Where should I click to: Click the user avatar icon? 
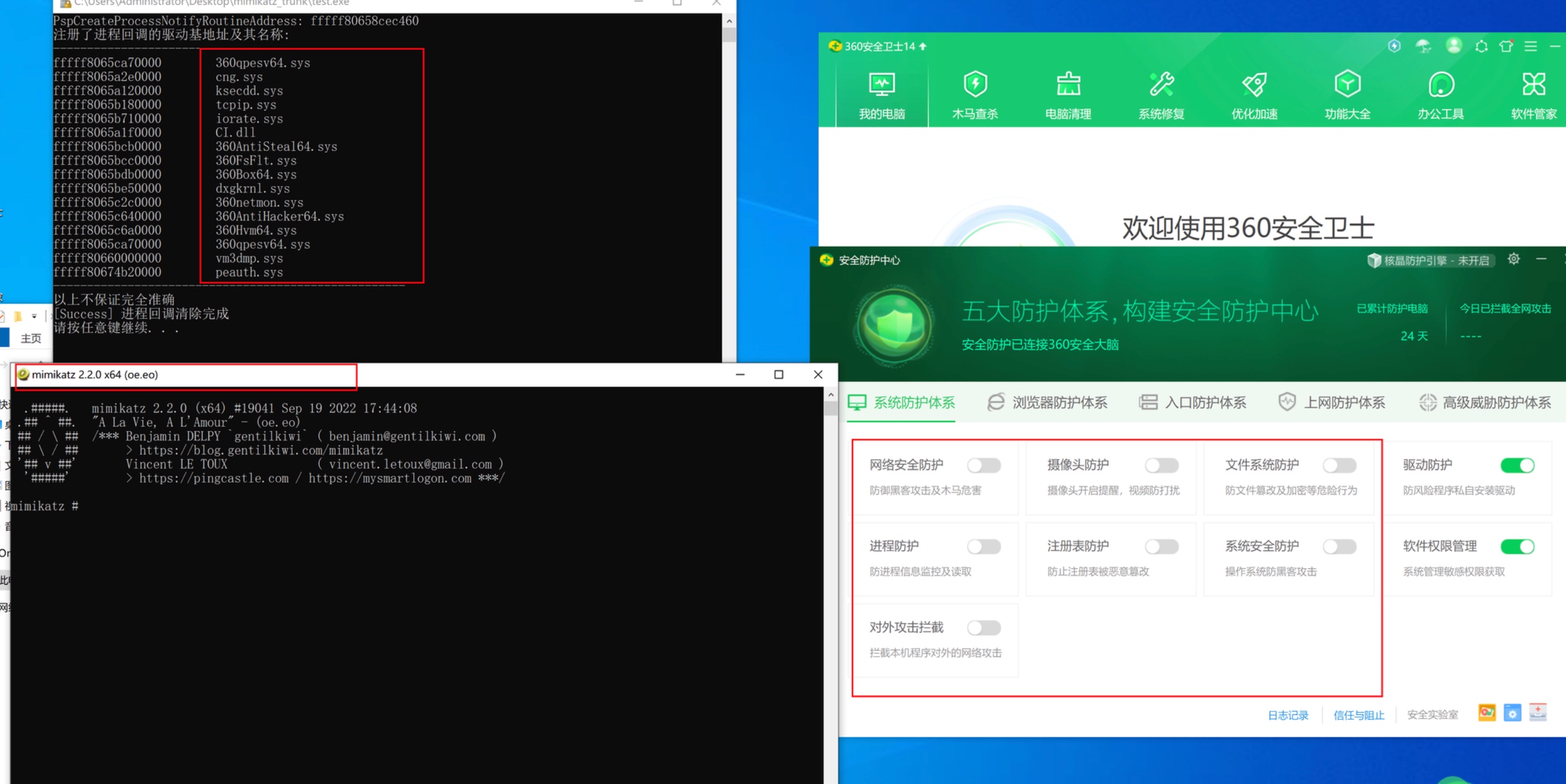(x=1453, y=45)
